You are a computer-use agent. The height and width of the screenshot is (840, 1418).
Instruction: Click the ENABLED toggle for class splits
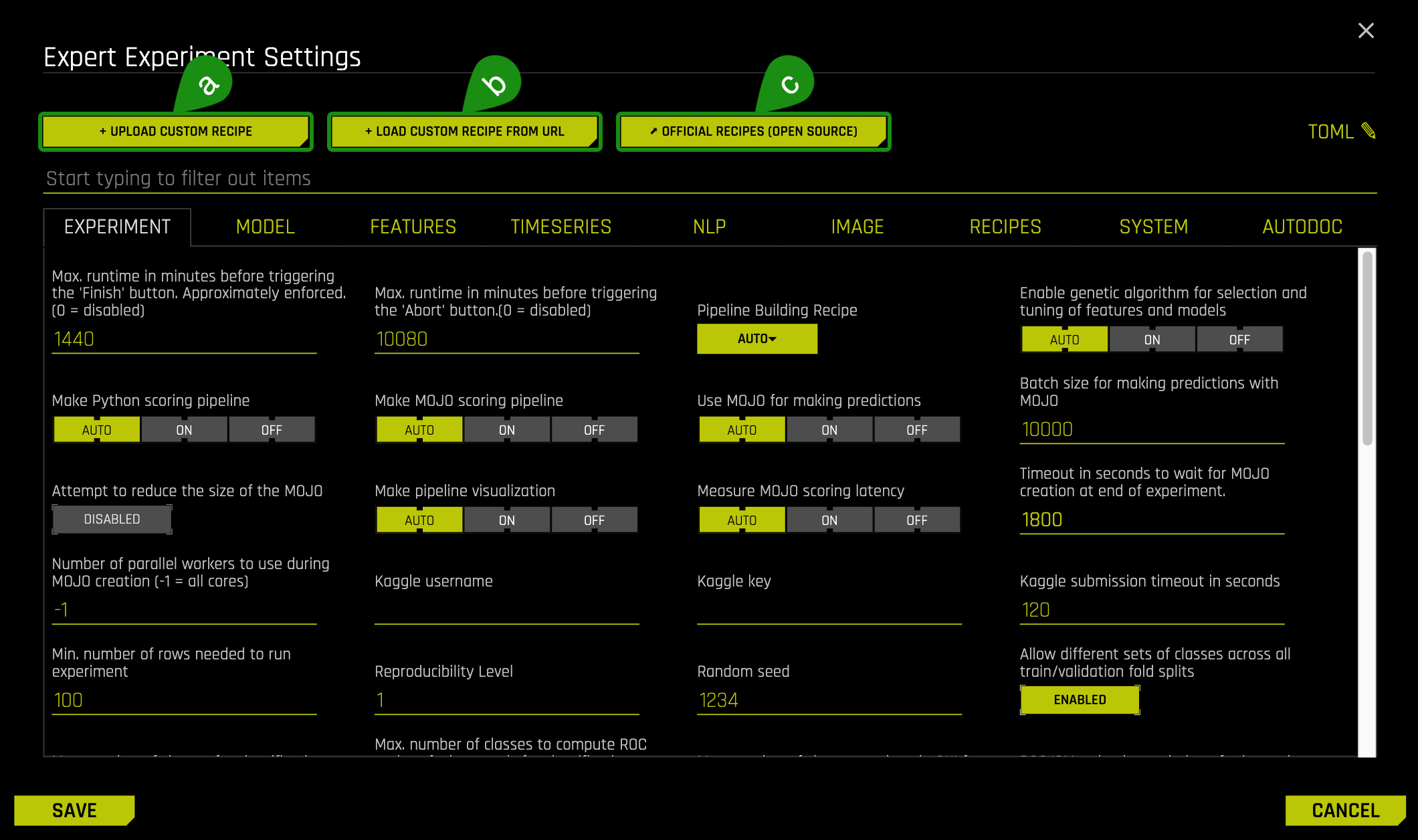point(1080,700)
